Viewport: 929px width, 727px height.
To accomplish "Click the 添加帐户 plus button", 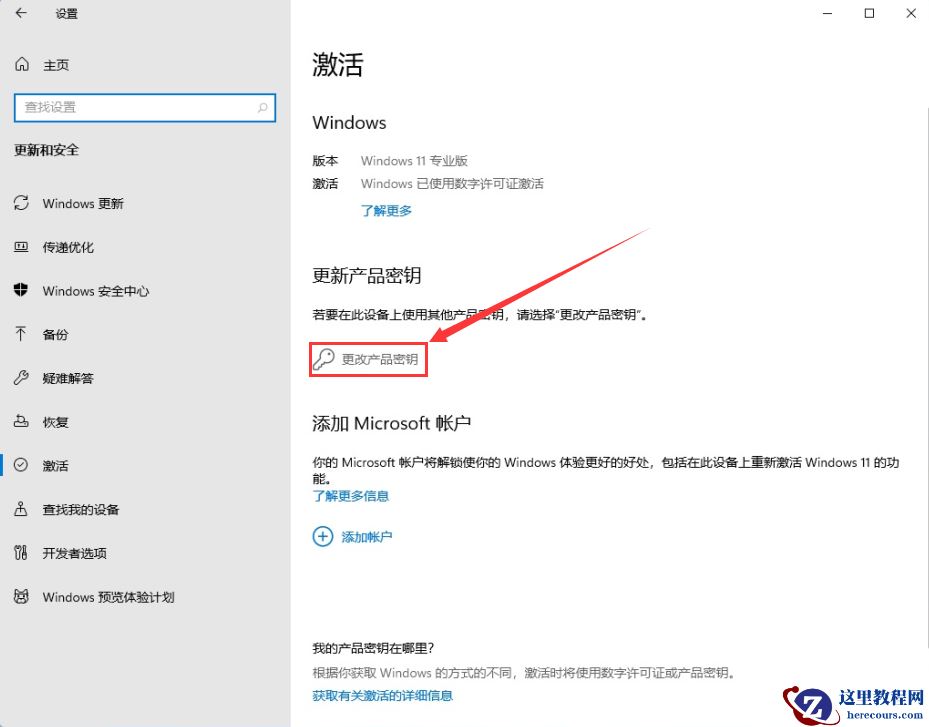I will coord(323,537).
